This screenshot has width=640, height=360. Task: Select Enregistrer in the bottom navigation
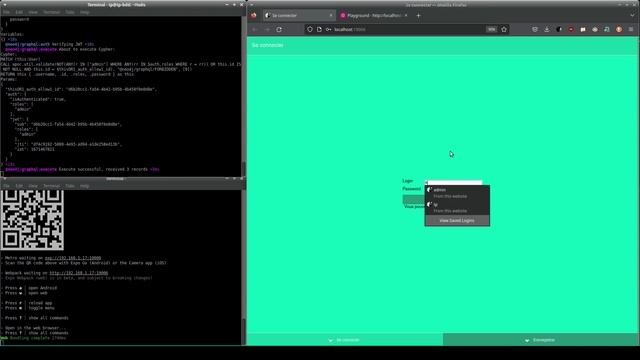(x=541, y=340)
